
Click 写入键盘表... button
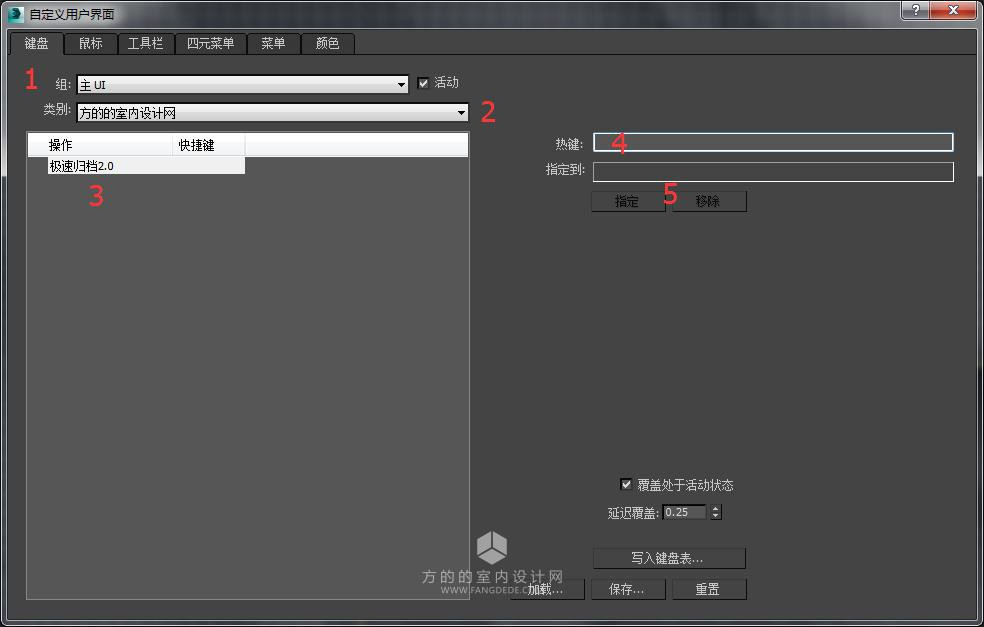pyautogui.click(x=669, y=558)
